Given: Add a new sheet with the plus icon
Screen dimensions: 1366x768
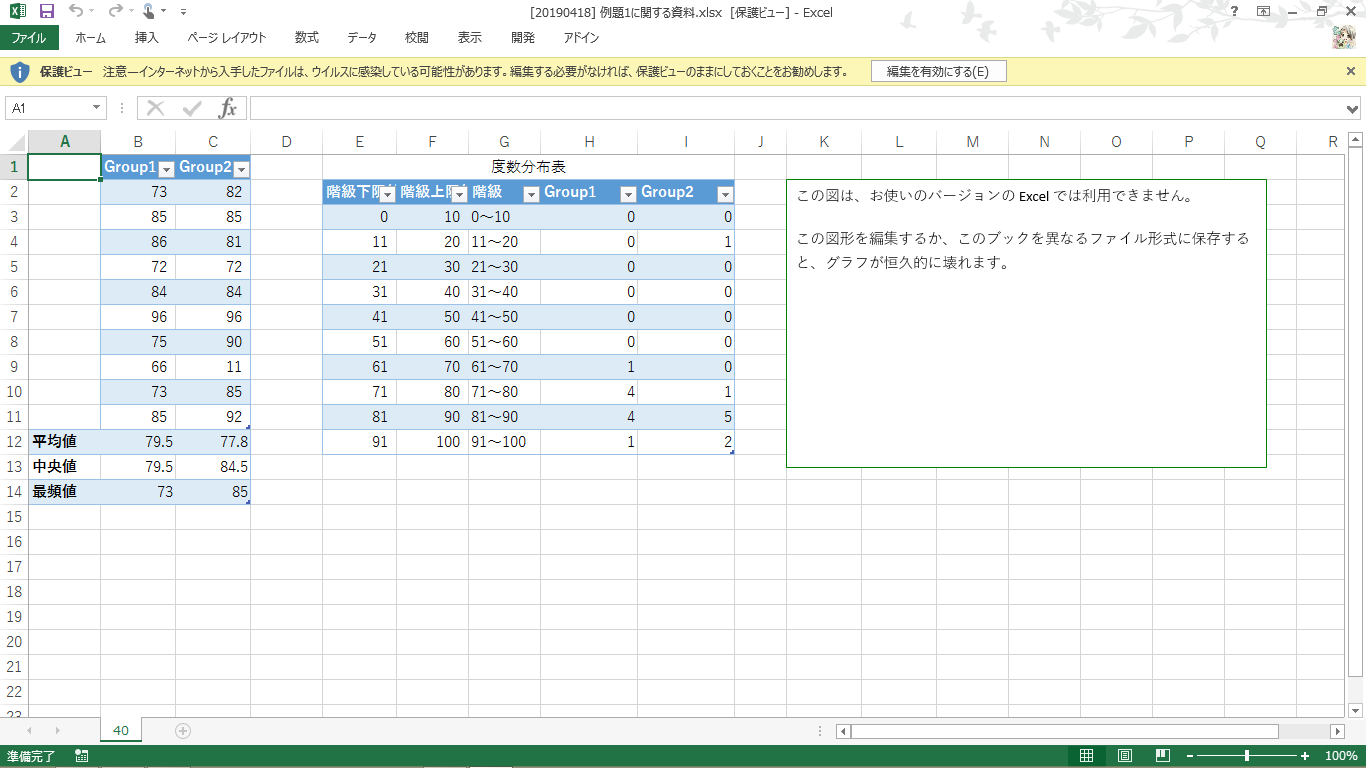Looking at the screenshot, I should 183,731.
